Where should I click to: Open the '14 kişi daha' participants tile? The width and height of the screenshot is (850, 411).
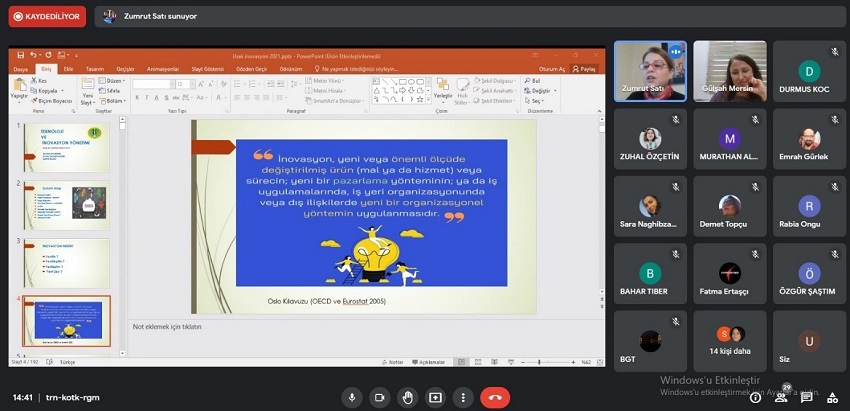pos(729,341)
